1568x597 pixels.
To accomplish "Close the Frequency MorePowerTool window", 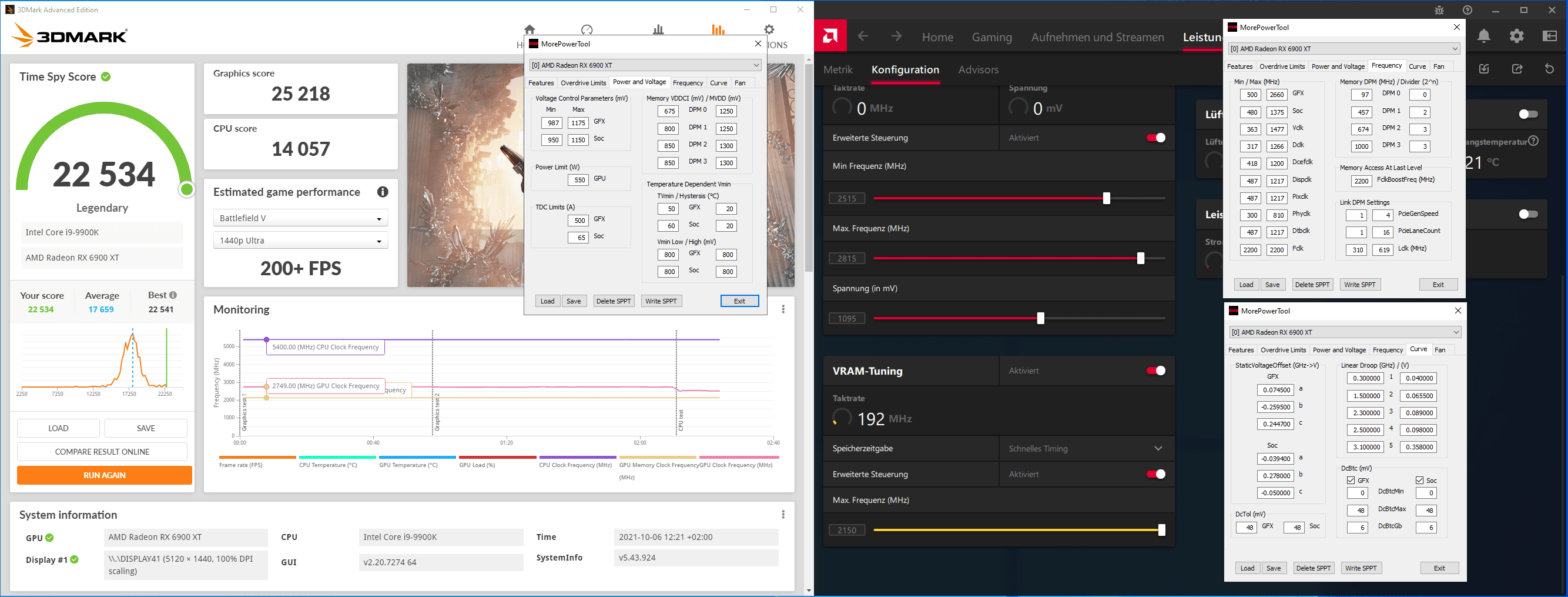I will (1456, 28).
